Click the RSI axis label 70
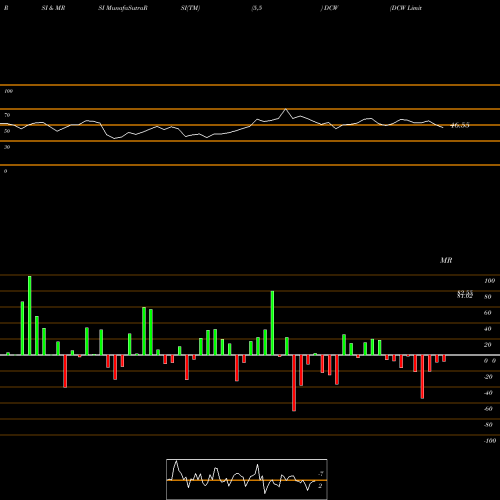This screenshot has width=500, height=500. point(7,115)
